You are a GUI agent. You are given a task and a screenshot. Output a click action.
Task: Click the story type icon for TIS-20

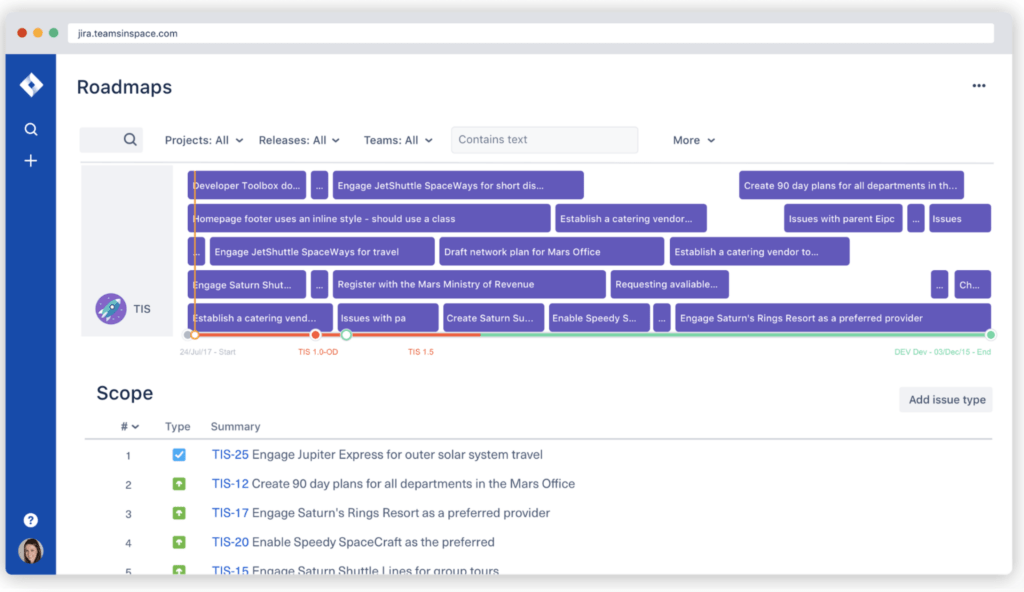(178, 542)
